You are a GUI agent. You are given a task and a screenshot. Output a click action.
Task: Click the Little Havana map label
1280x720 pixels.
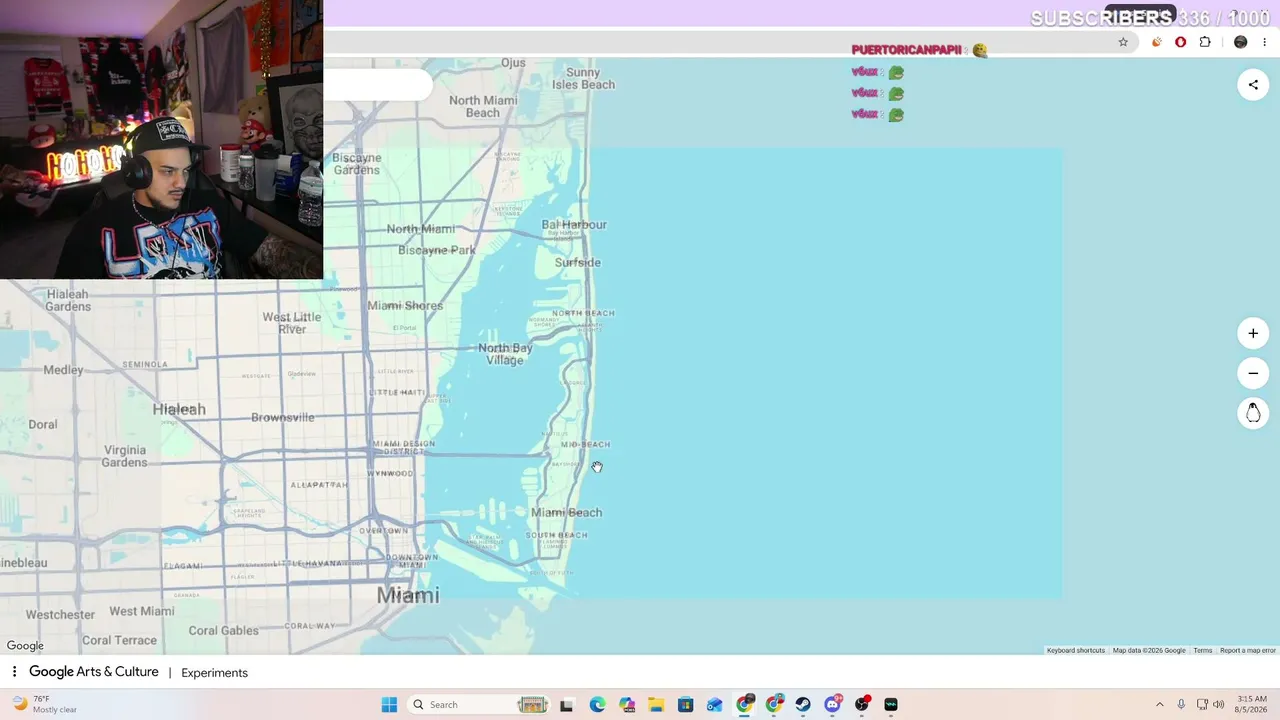coord(308,564)
